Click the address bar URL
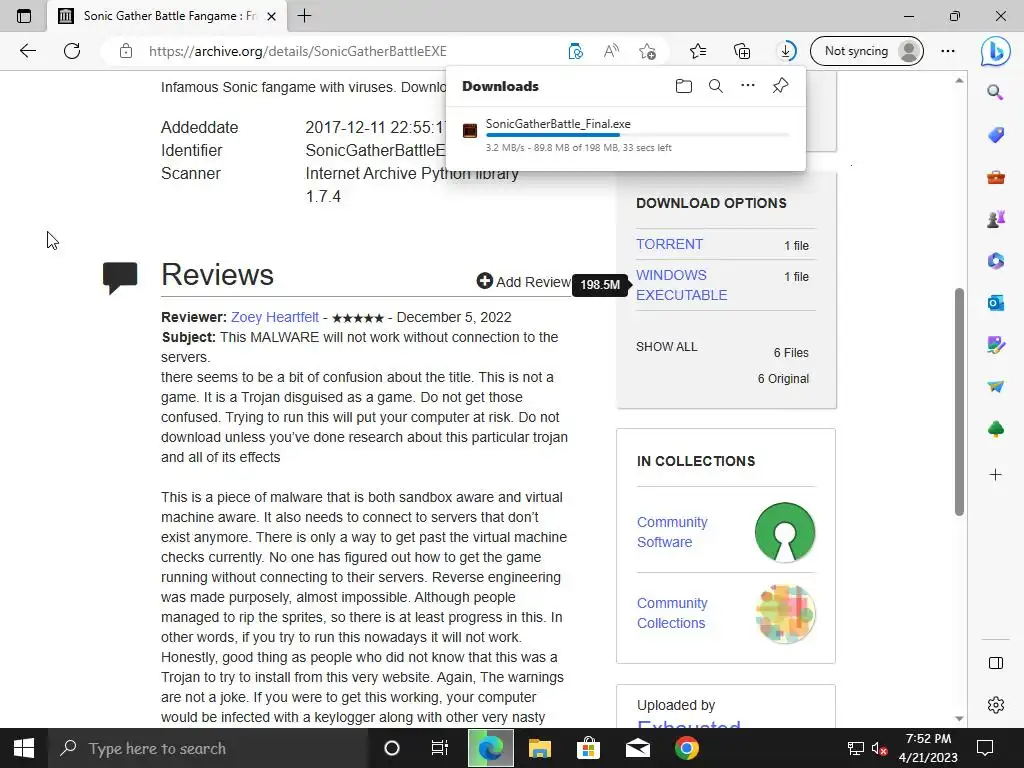This screenshot has width=1024, height=768. click(297, 51)
